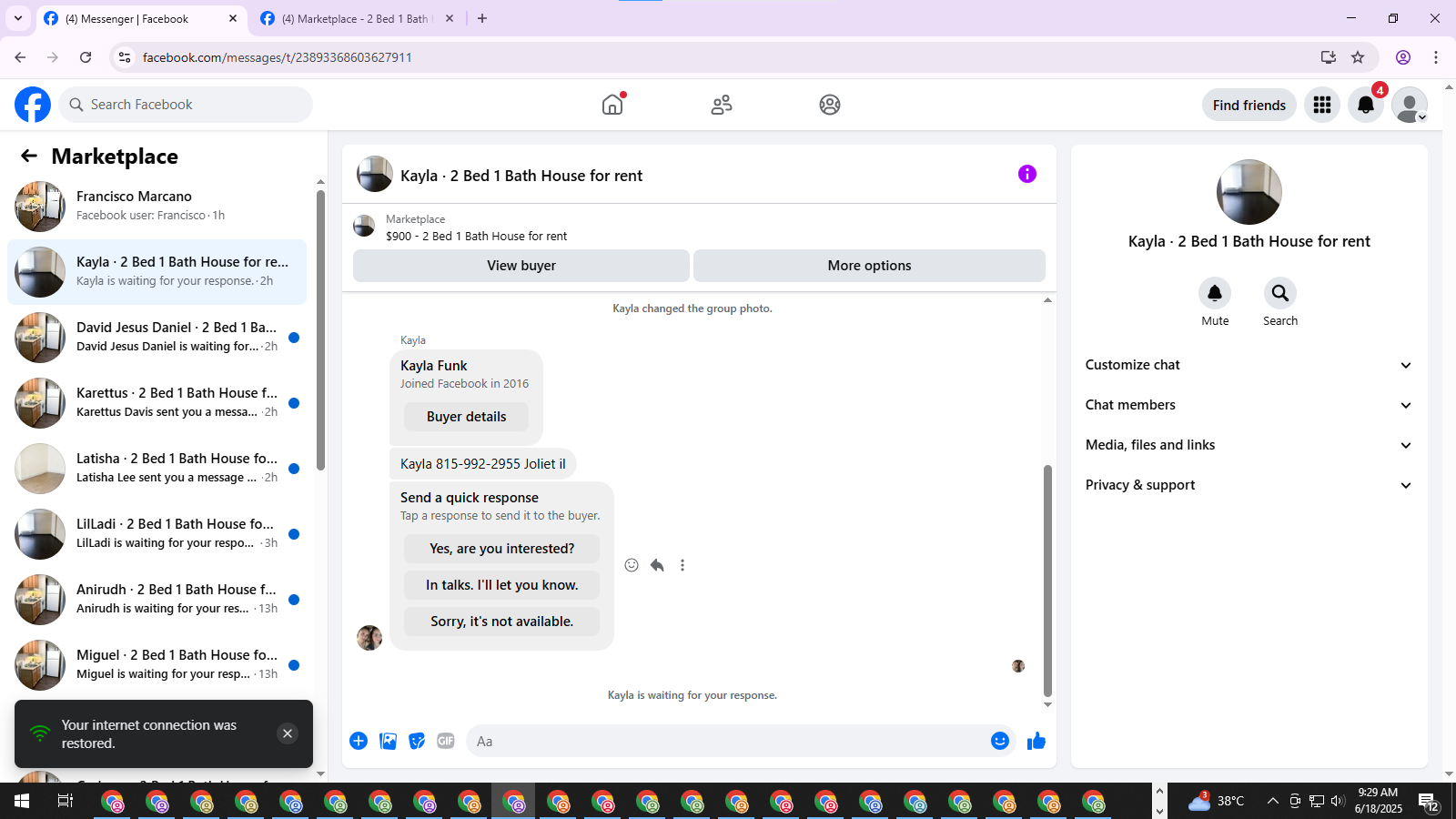The image size is (1456, 819).
Task: Open Chrome three-dot menu
Action: (x=1436, y=57)
